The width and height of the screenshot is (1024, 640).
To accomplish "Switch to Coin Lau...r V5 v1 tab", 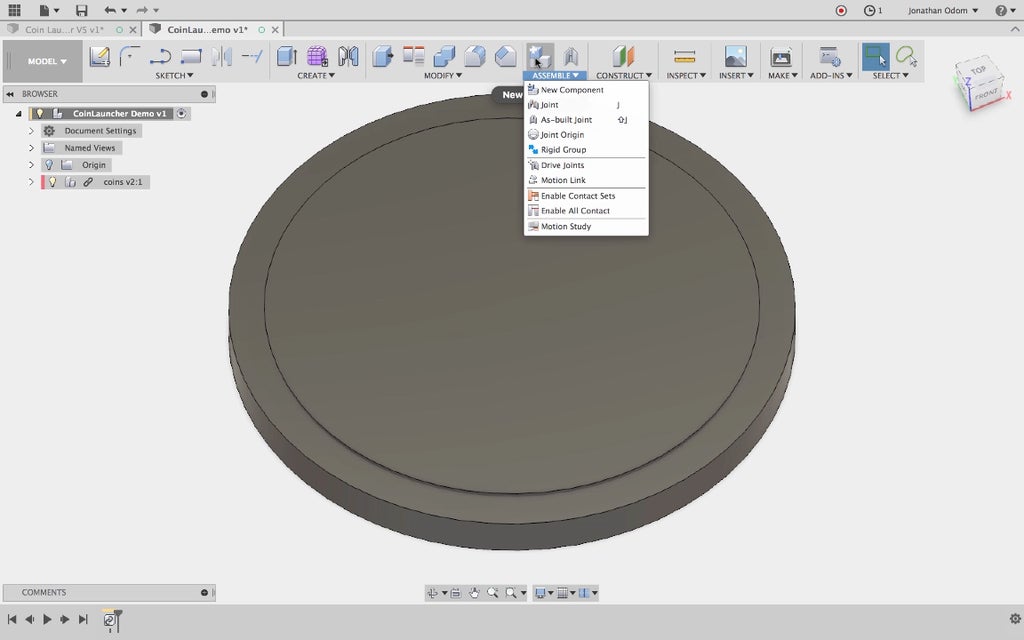I will tap(64, 29).
